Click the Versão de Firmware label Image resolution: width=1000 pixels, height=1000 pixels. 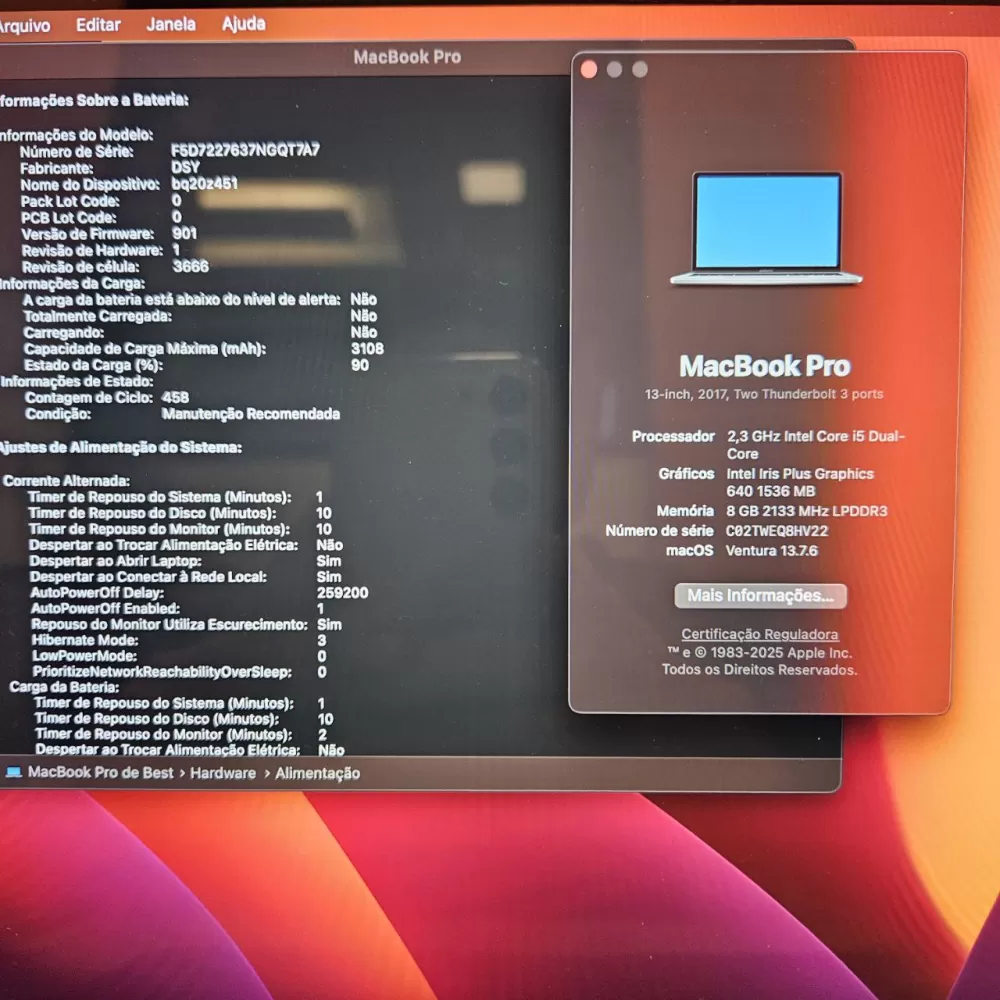(x=87, y=234)
